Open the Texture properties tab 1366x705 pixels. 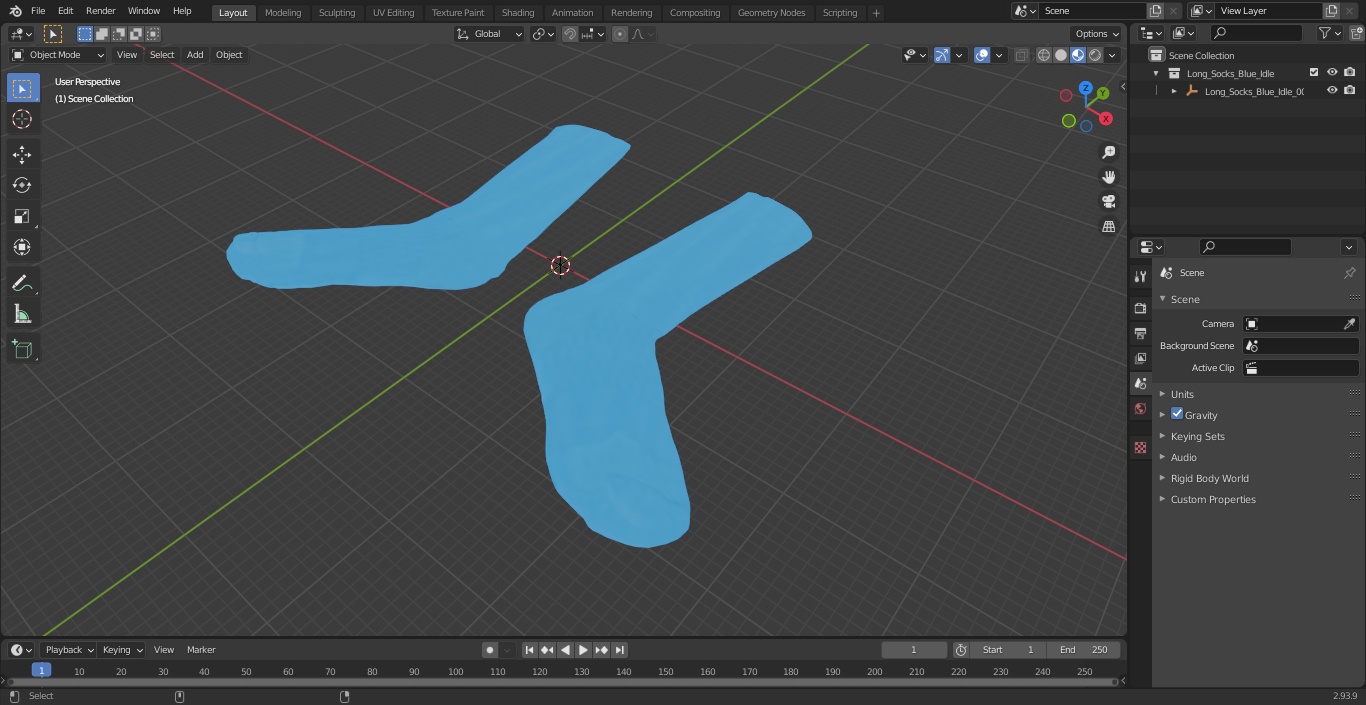pos(1140,448)
